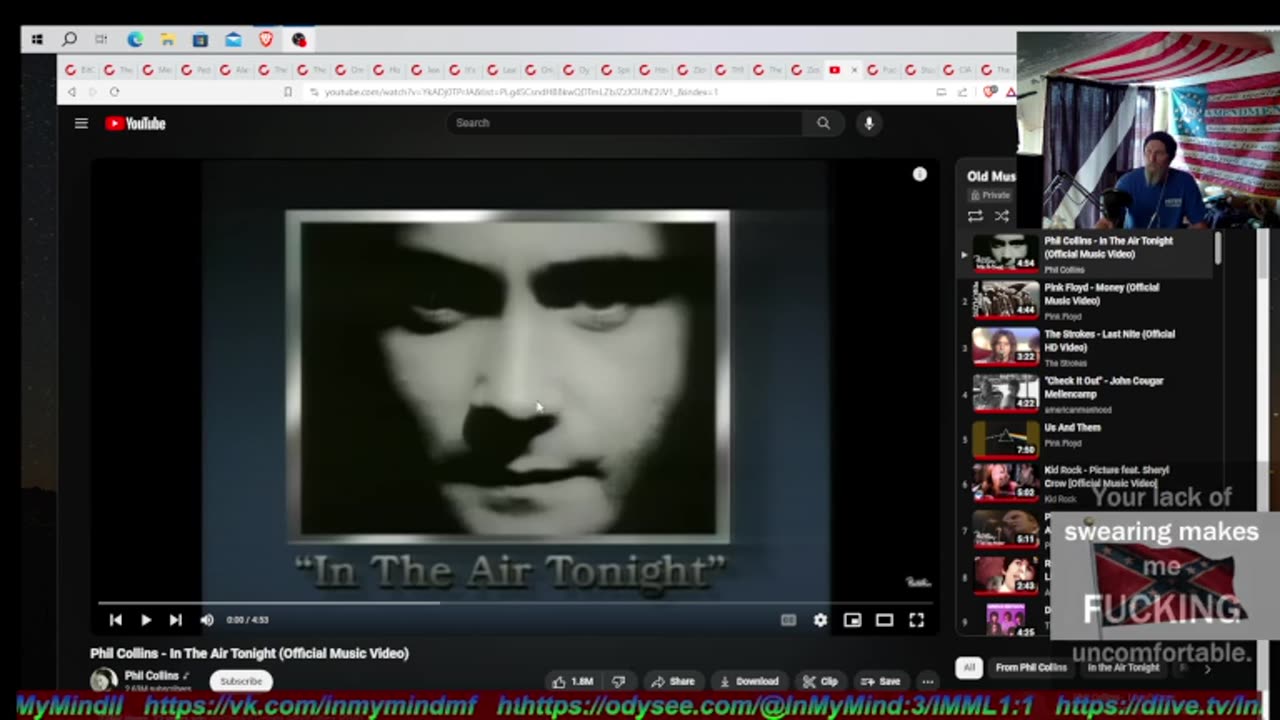1280x720 pixels.
Task: Select the From Phil Collins chip
Action: 1030,667
